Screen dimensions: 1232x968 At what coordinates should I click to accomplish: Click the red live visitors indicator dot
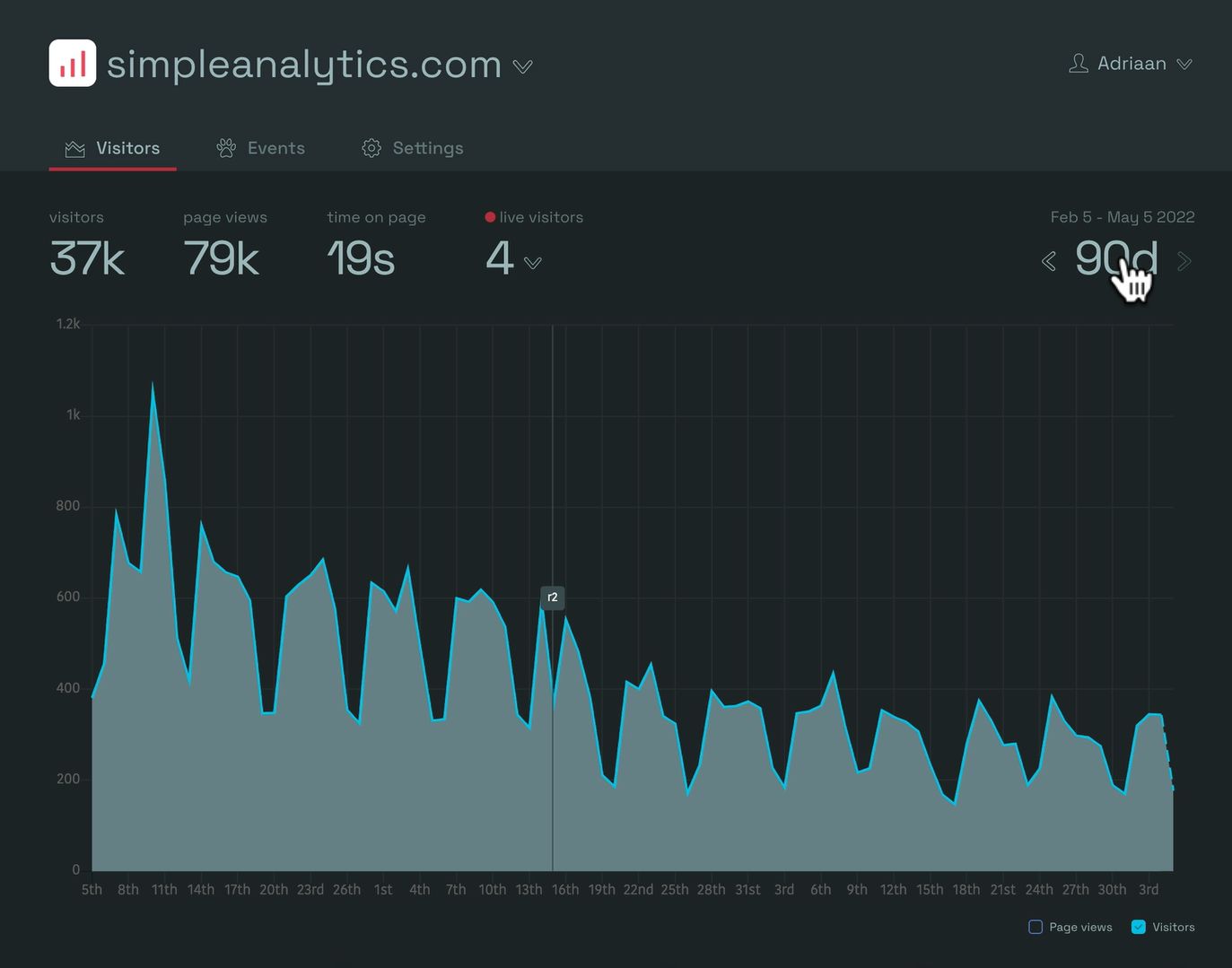490,216
